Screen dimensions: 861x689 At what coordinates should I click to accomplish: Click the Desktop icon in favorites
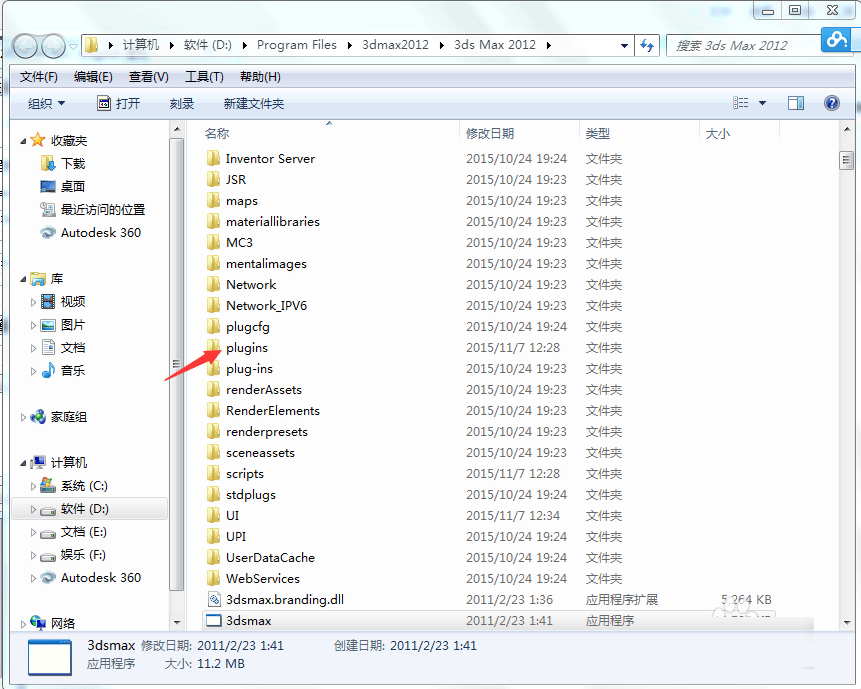48,186
